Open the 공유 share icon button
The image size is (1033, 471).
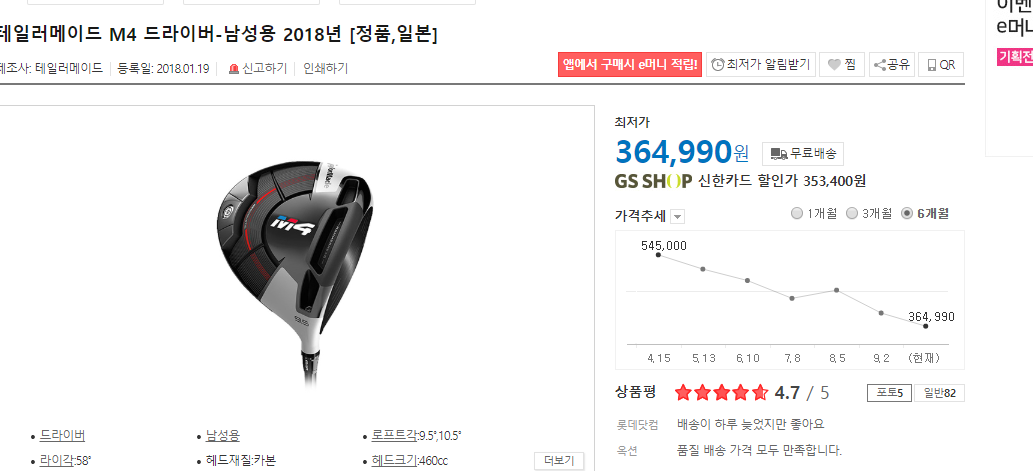[x=879, y=65]
